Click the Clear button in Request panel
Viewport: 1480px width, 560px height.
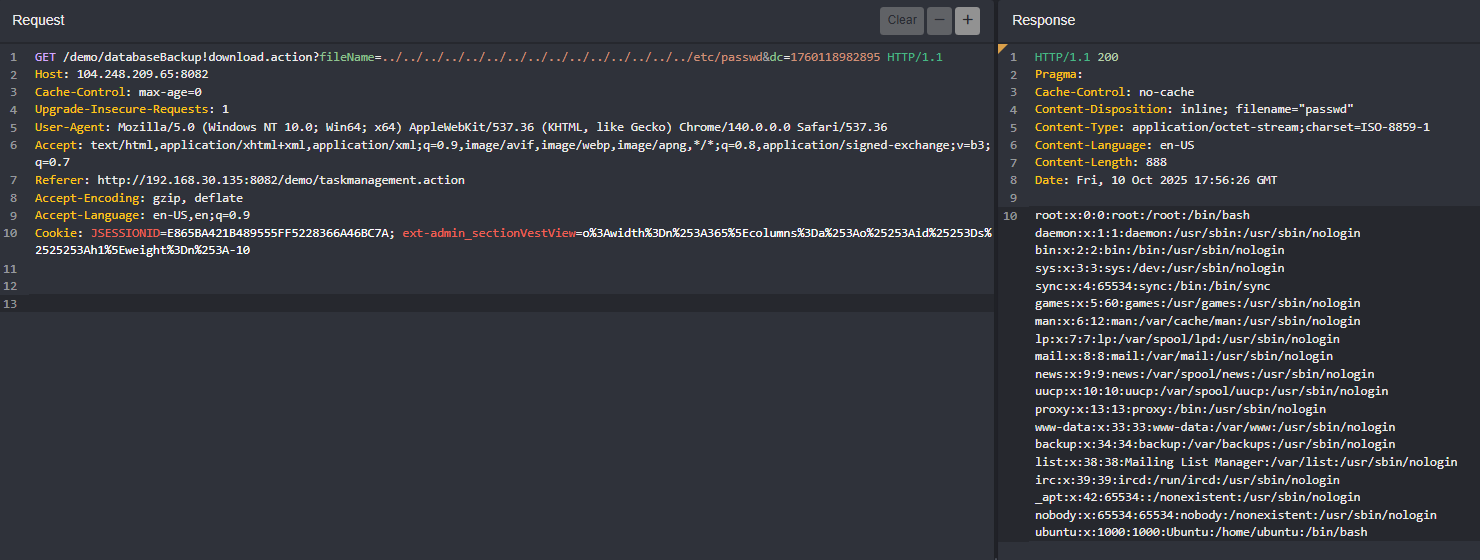click(902, 20)
